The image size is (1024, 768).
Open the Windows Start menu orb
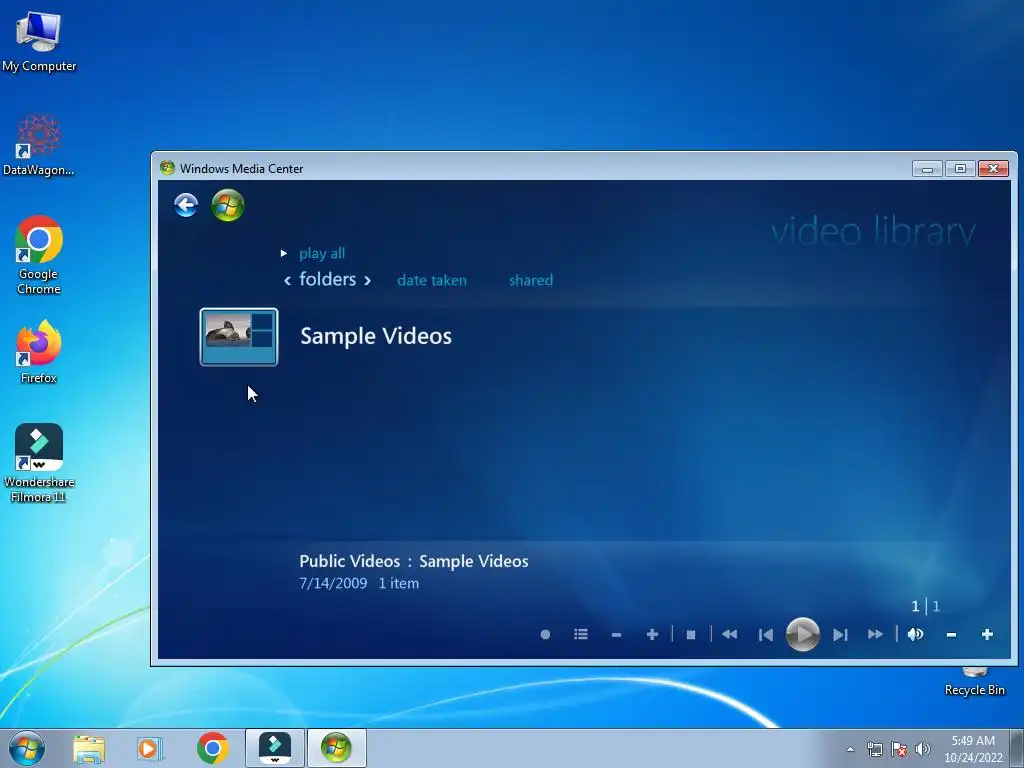click(x=27, y=748)
